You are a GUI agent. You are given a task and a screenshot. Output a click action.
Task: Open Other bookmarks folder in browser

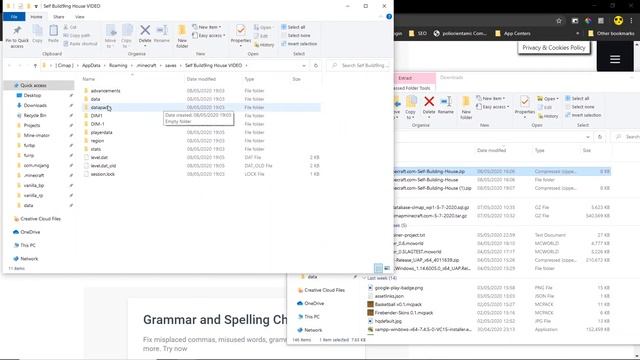[611, 33]
